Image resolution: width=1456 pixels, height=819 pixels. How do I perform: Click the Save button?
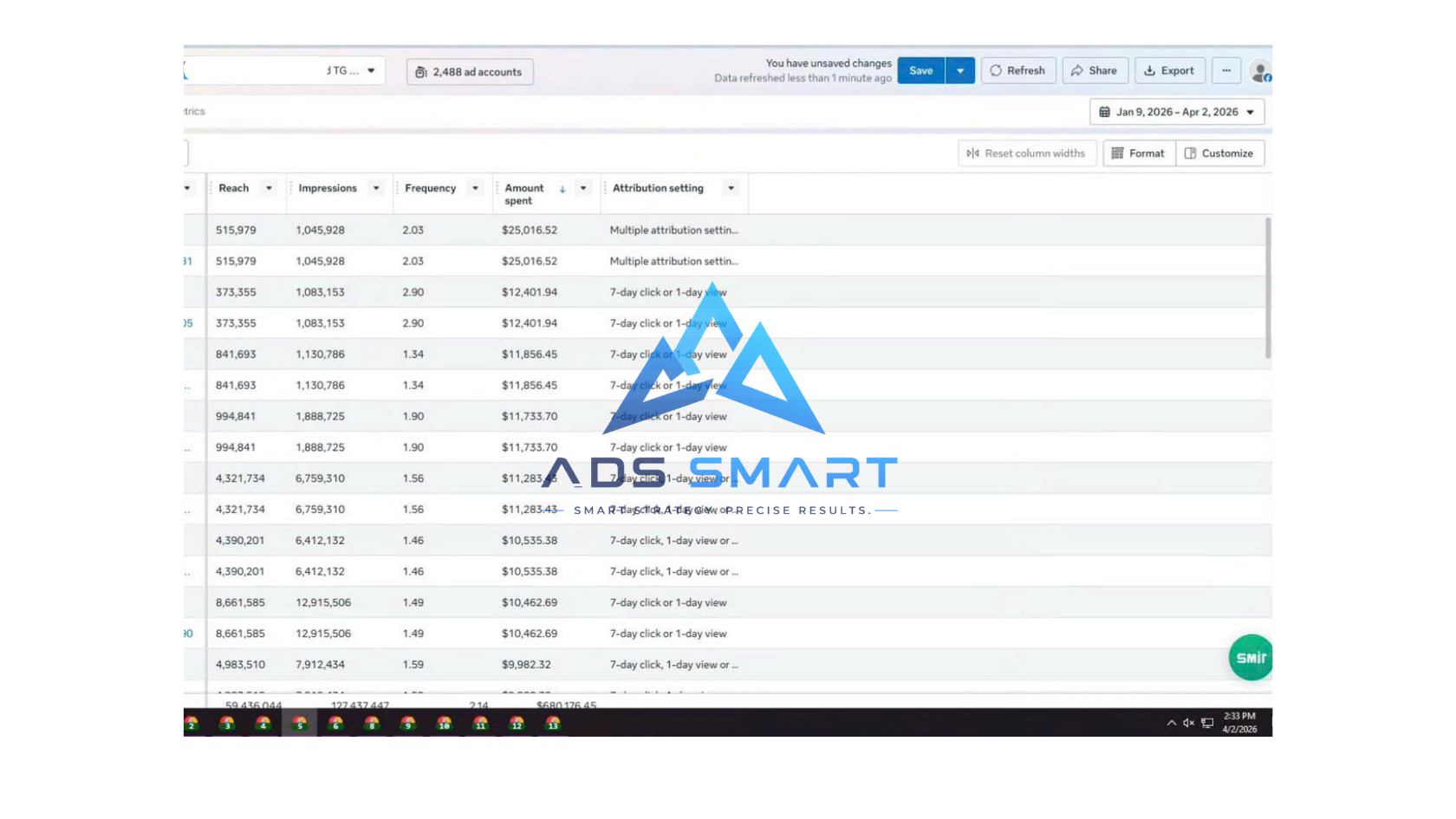[x=921, y=71]
